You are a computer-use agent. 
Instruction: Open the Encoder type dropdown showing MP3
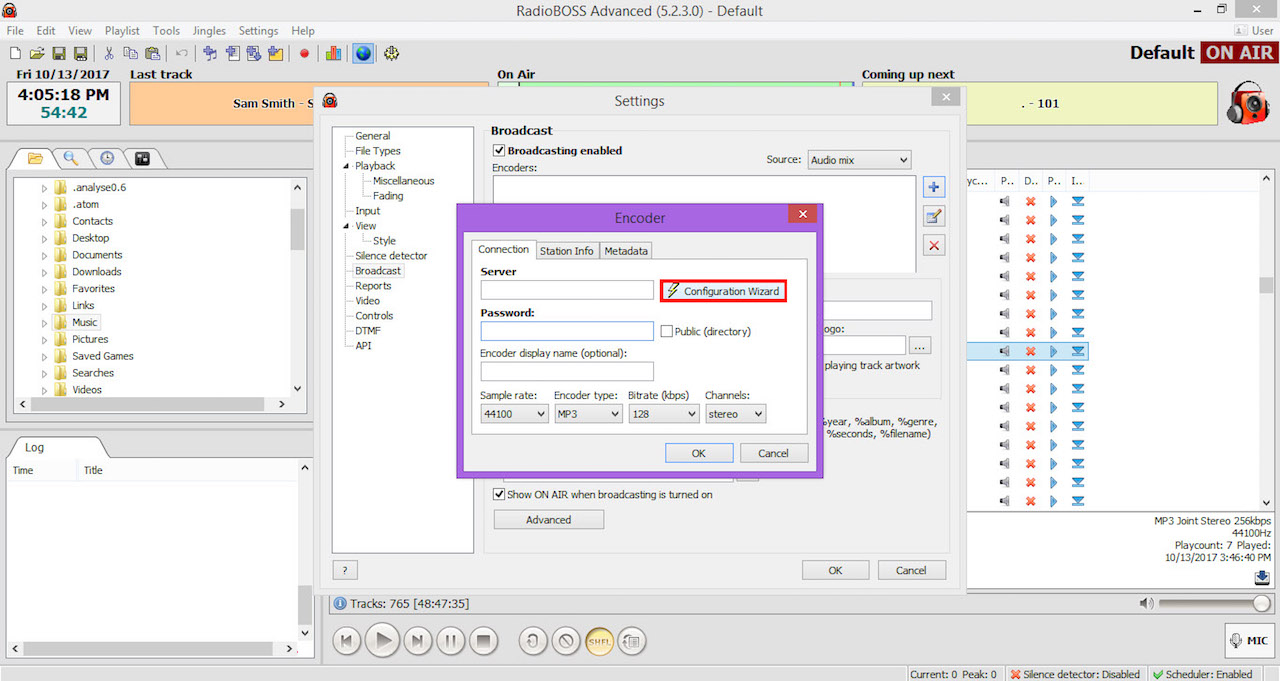(588, 413)
